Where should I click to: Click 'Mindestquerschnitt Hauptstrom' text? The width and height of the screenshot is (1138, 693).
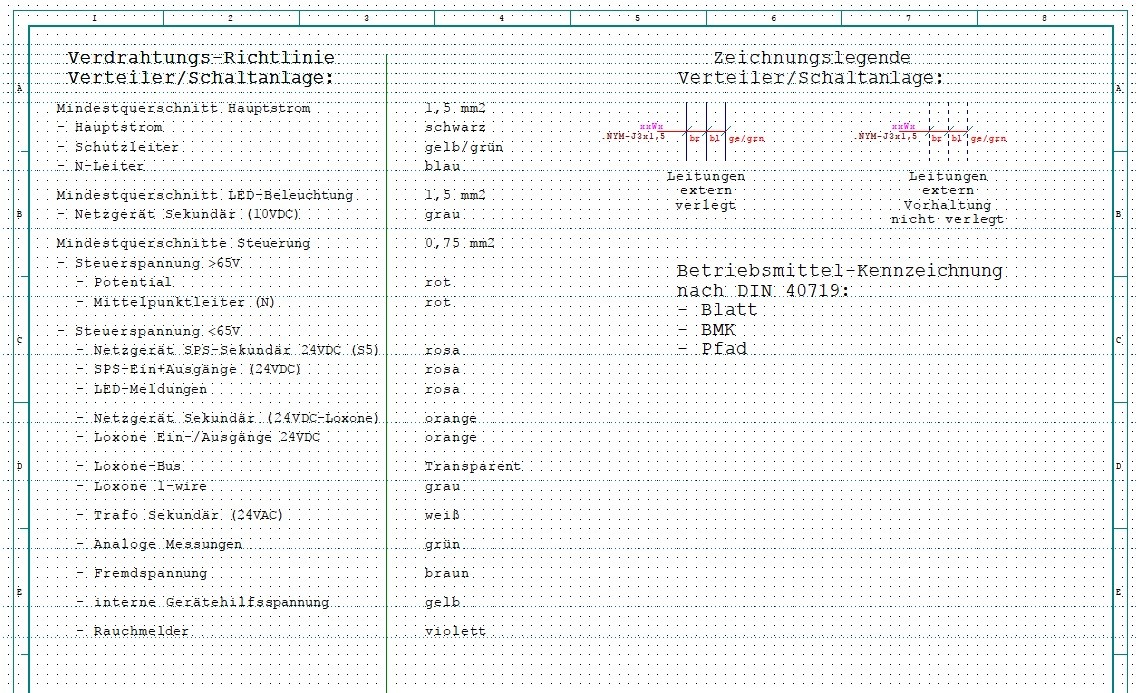click(183, 108)
